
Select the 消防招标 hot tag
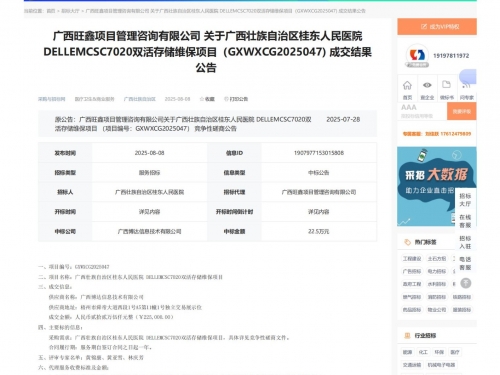[x=437, y=297]
